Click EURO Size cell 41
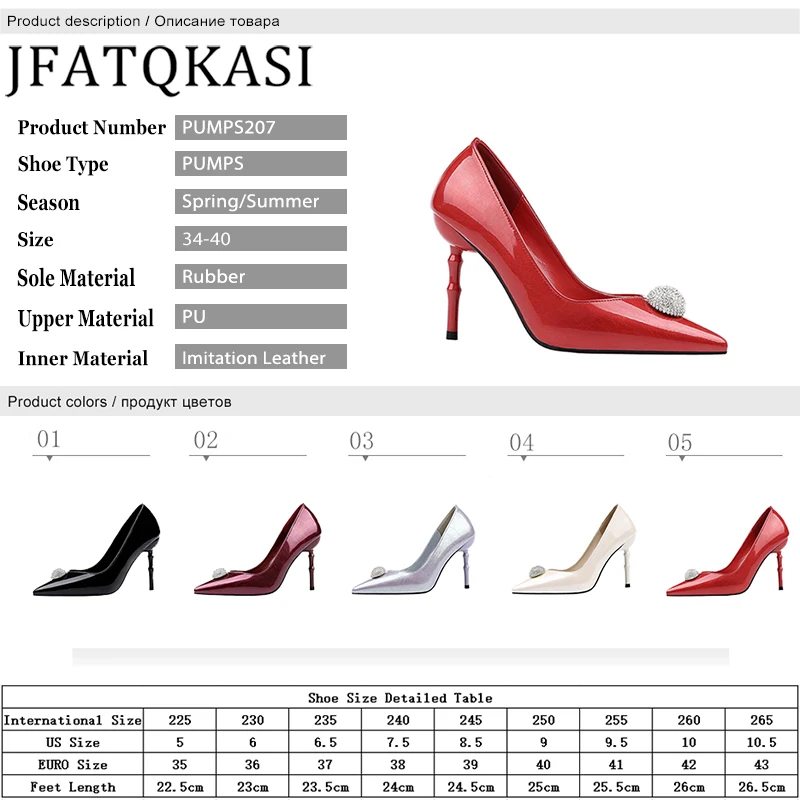This screenshot has height=800, width=800. [616, 764]
